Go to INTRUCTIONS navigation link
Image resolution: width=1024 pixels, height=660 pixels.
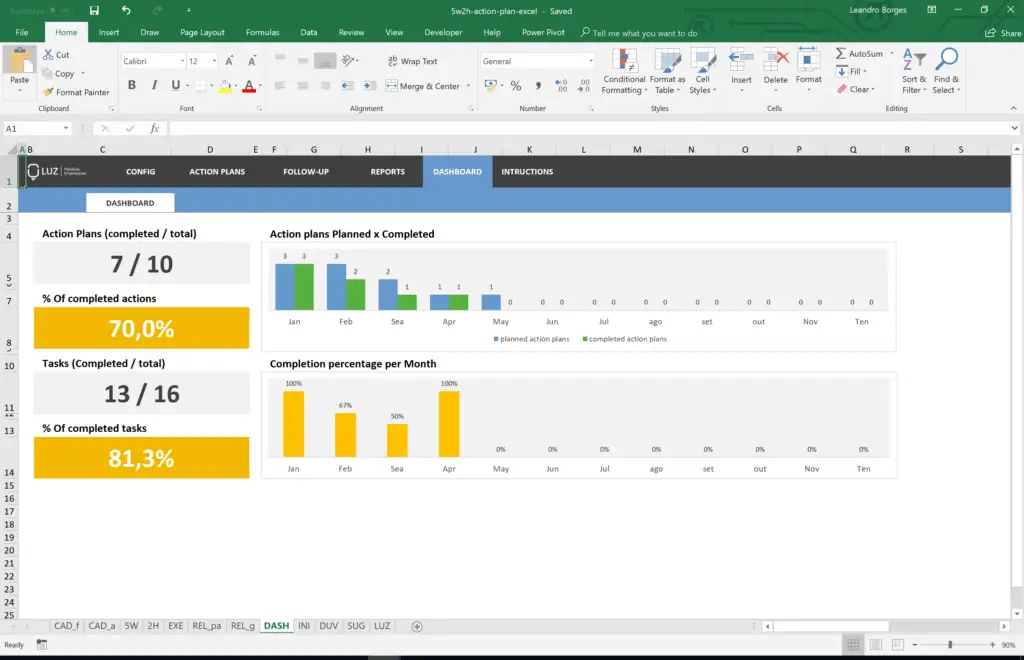tap(527, 172)
